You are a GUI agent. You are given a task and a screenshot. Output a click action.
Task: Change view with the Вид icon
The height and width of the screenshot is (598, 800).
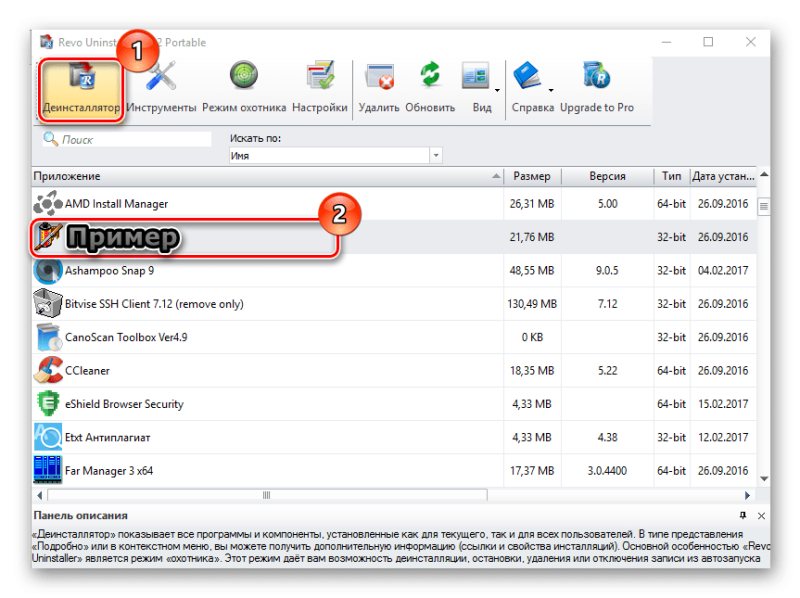point(476,77)
